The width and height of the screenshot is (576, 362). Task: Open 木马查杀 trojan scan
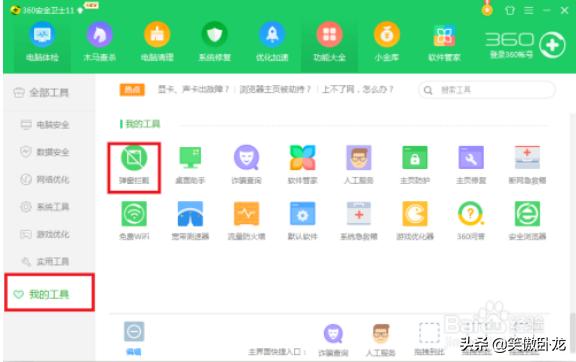100,42
